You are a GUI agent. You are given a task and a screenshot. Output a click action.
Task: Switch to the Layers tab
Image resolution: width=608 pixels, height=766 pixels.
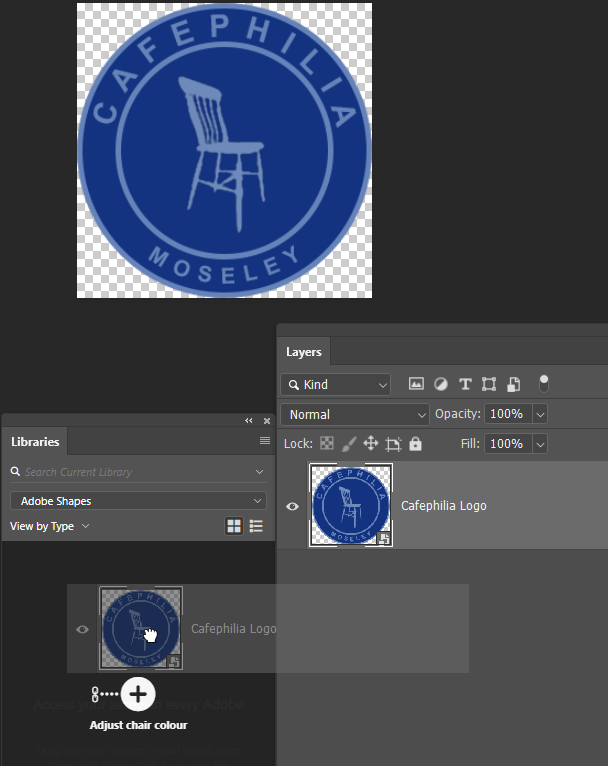click(304, 352)
